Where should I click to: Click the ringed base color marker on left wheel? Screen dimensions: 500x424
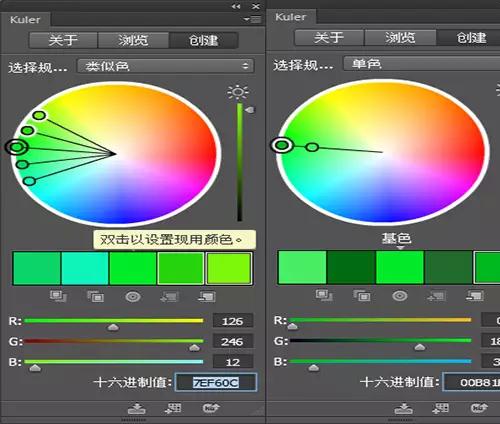pos(16,147)
